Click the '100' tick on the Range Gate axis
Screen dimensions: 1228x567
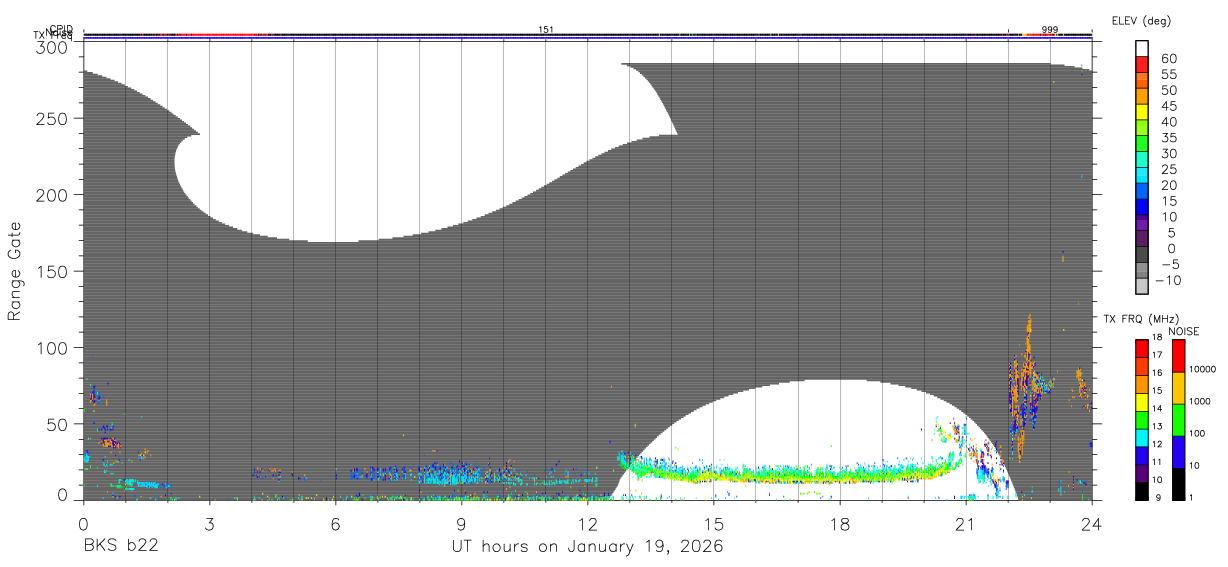pyautogui.click(x=54, y=348)
